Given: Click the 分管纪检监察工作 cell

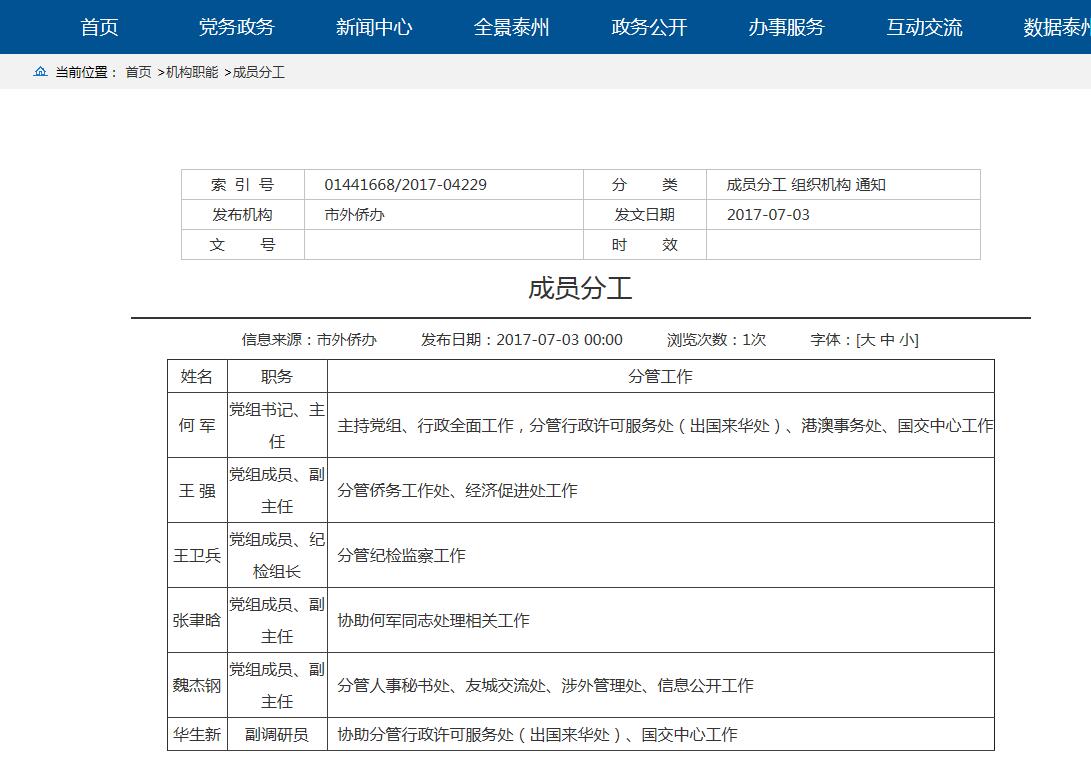Looking at the screenshot, I should click(x=660, y=555).
